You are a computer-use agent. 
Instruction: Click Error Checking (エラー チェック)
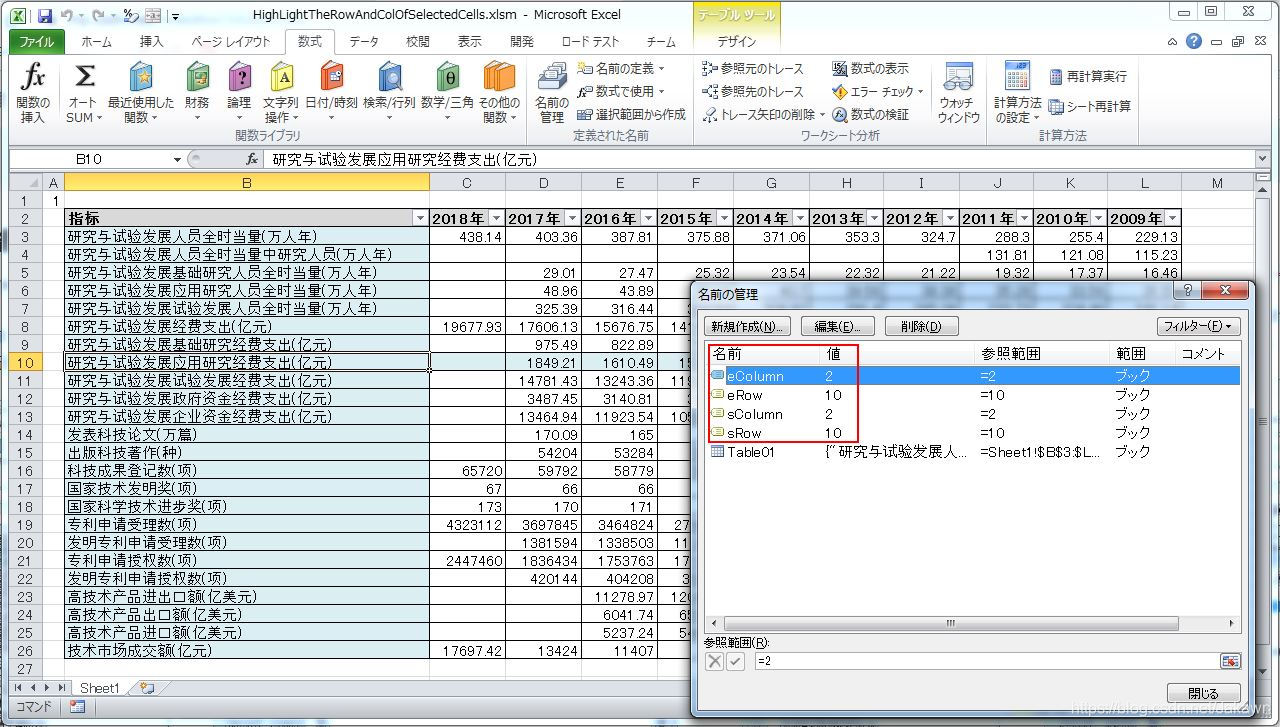click(x=878, y=91)
